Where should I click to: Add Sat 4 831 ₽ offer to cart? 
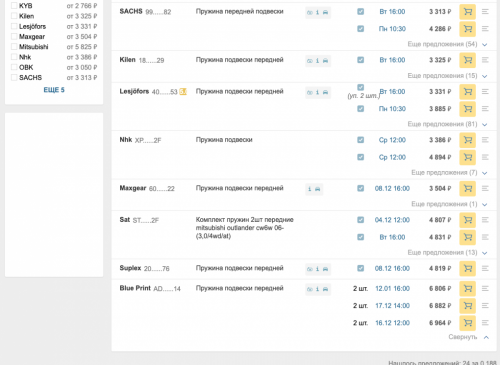467,237
